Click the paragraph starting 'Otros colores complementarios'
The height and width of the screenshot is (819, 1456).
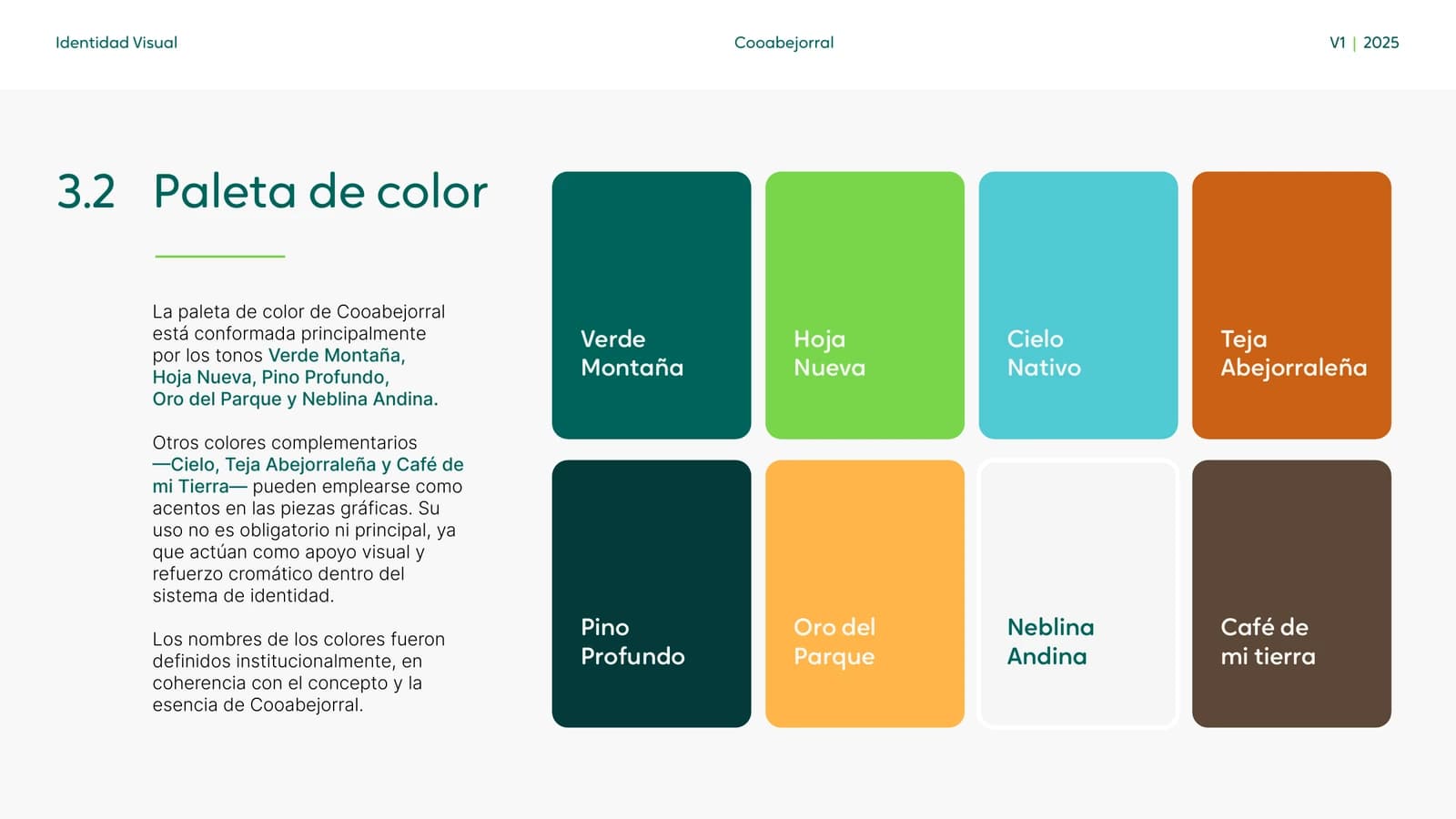tap(308, 519)
